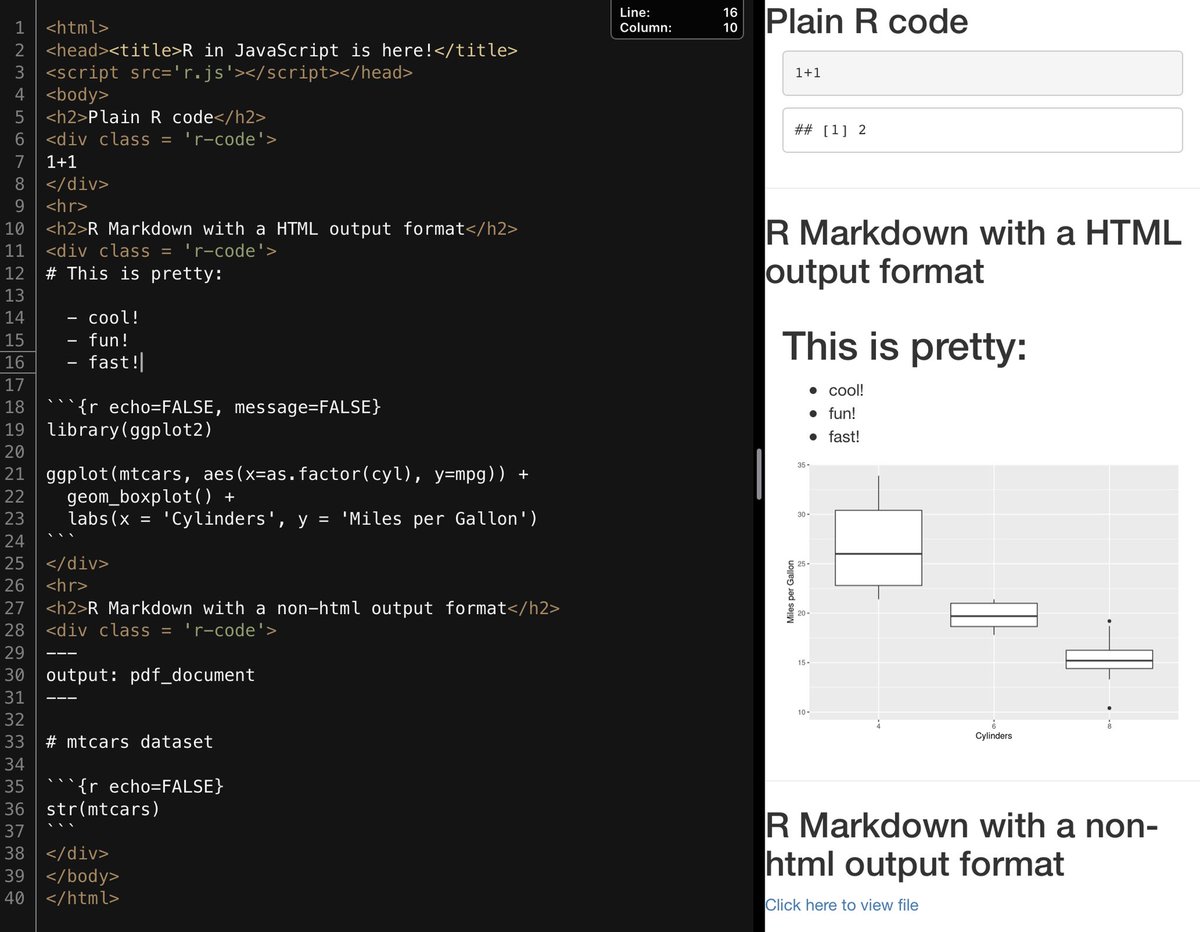Click the 'R Markdown with a non-html output format' preview heading
The image size is (1200, 932).
[961, 844]
